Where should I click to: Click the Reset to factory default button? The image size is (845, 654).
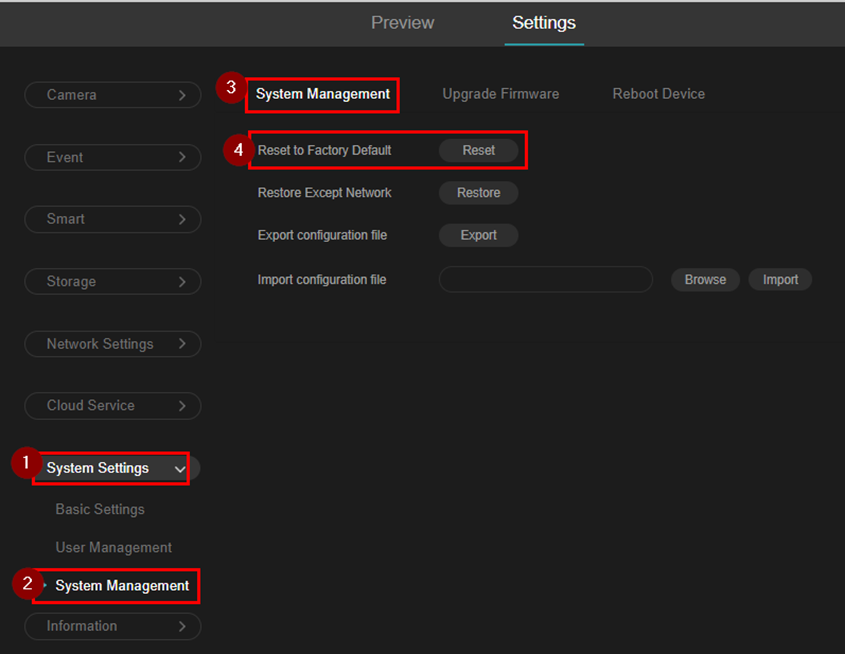point(478,150)
